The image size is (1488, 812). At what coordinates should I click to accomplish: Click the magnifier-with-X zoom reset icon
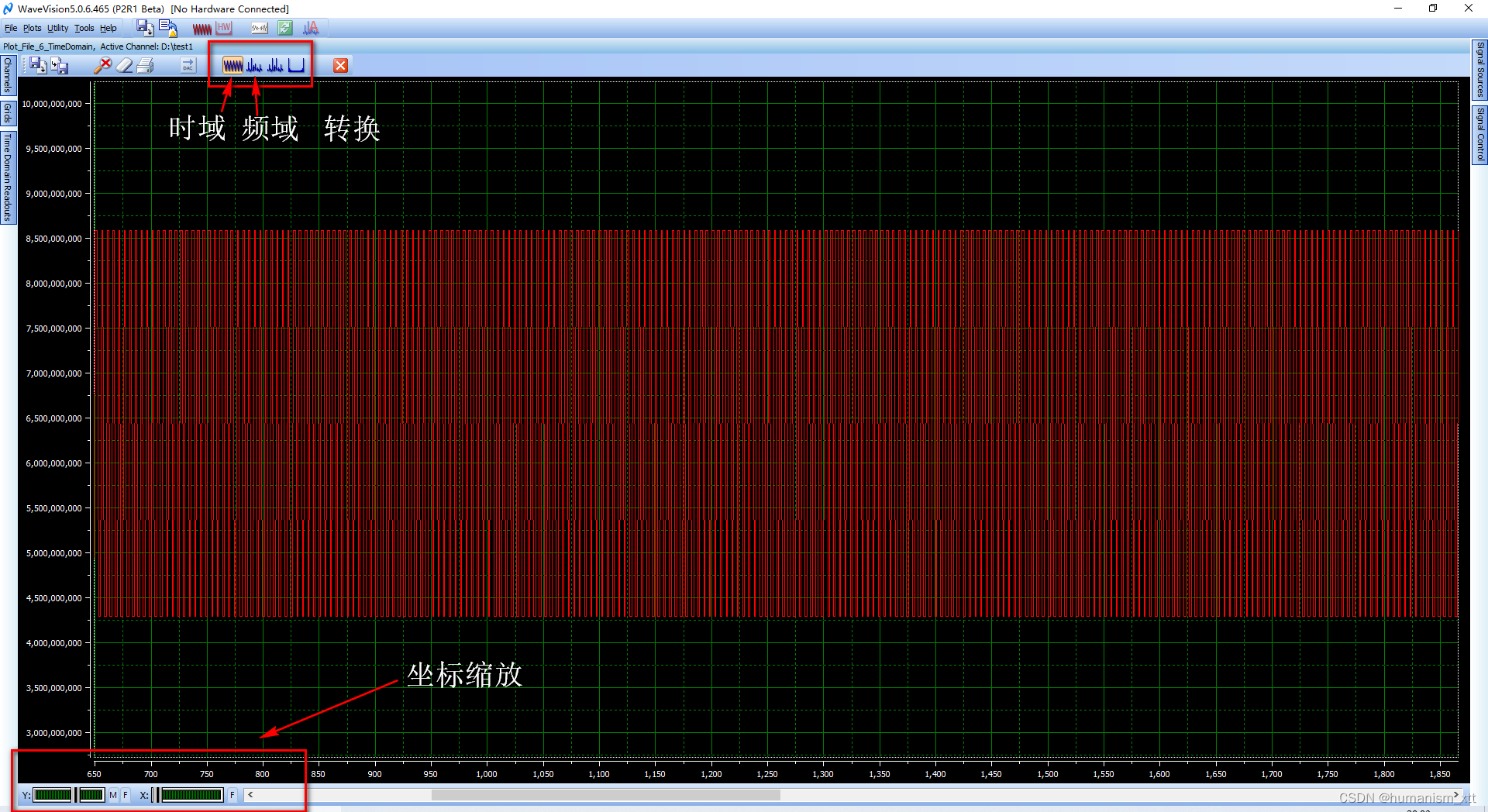coord(103,65)
